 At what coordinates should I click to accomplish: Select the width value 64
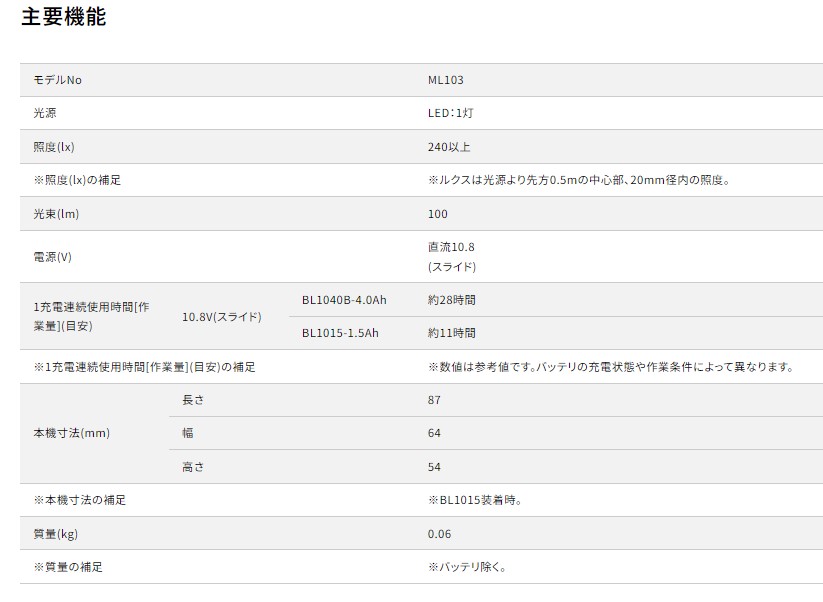pos(434,433)
